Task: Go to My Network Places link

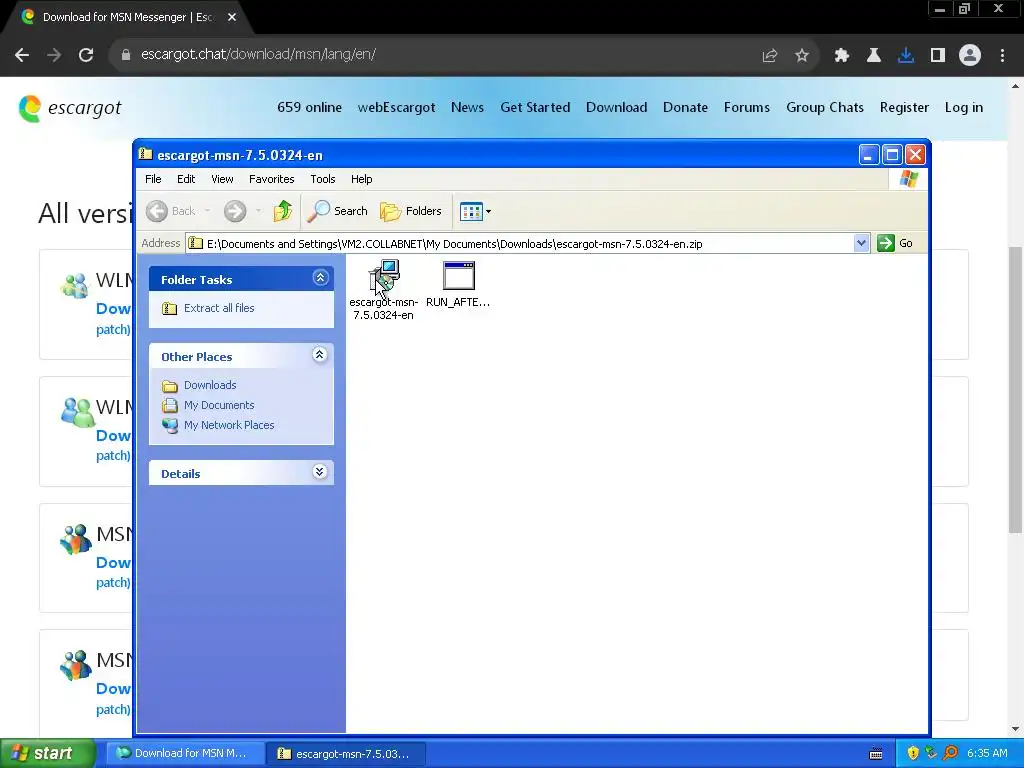Action: (218, 425)
